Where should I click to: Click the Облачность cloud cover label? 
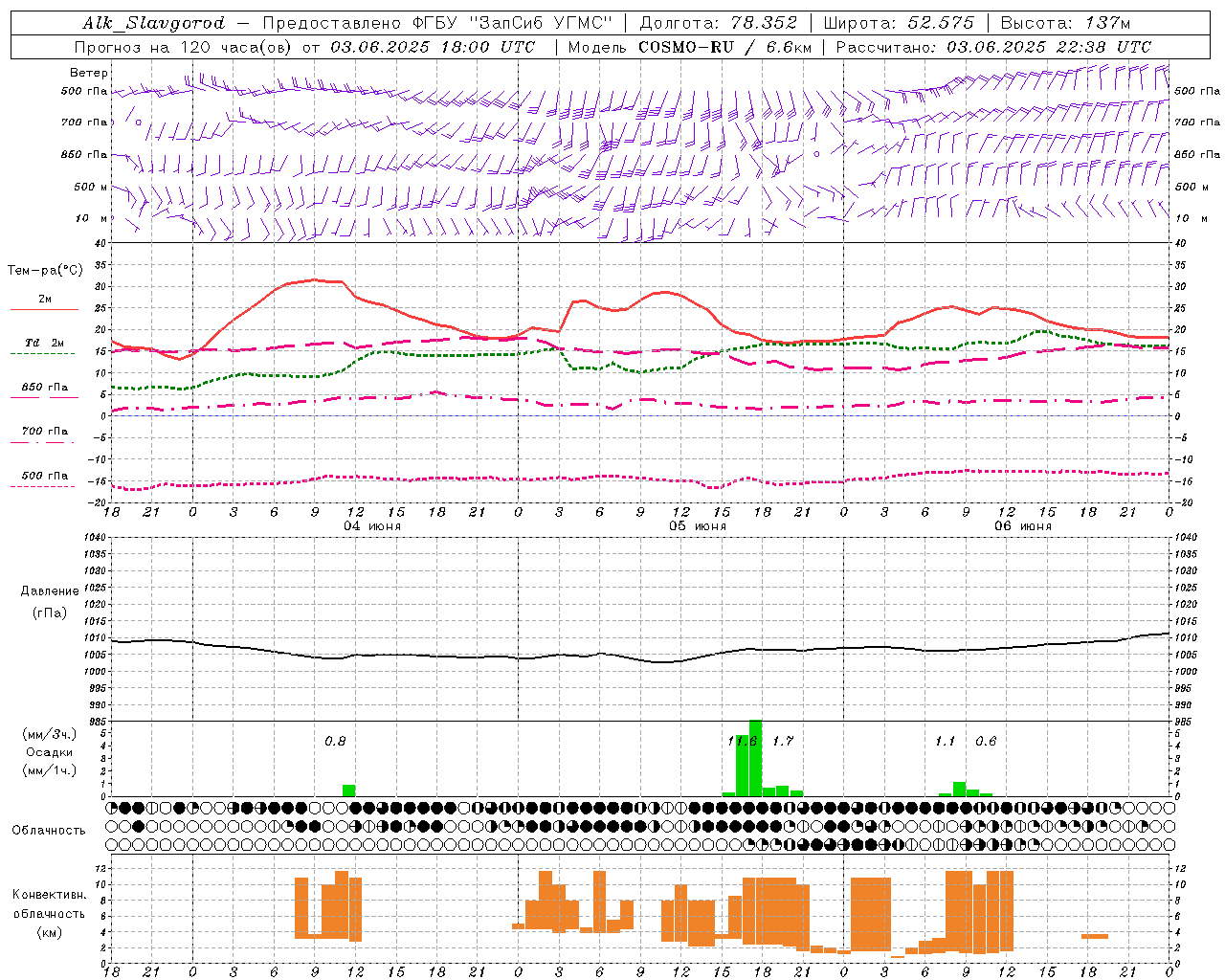[49, 830]
